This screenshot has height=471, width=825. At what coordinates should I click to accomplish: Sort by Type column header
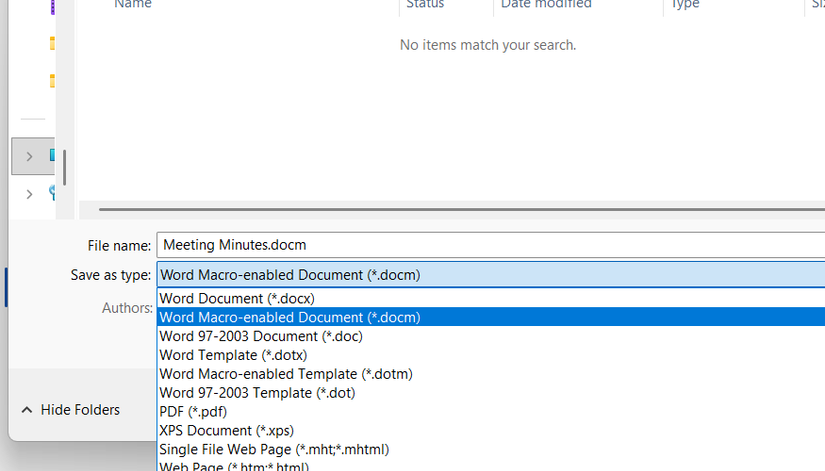coord(685,4)
